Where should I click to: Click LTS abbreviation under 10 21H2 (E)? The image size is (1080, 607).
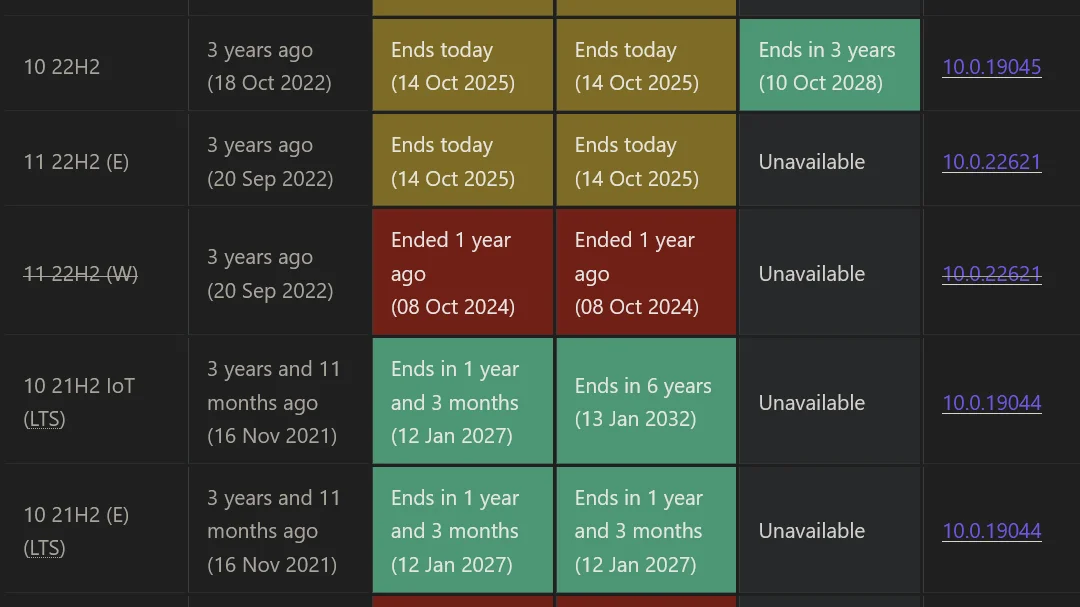coord(45,548)
